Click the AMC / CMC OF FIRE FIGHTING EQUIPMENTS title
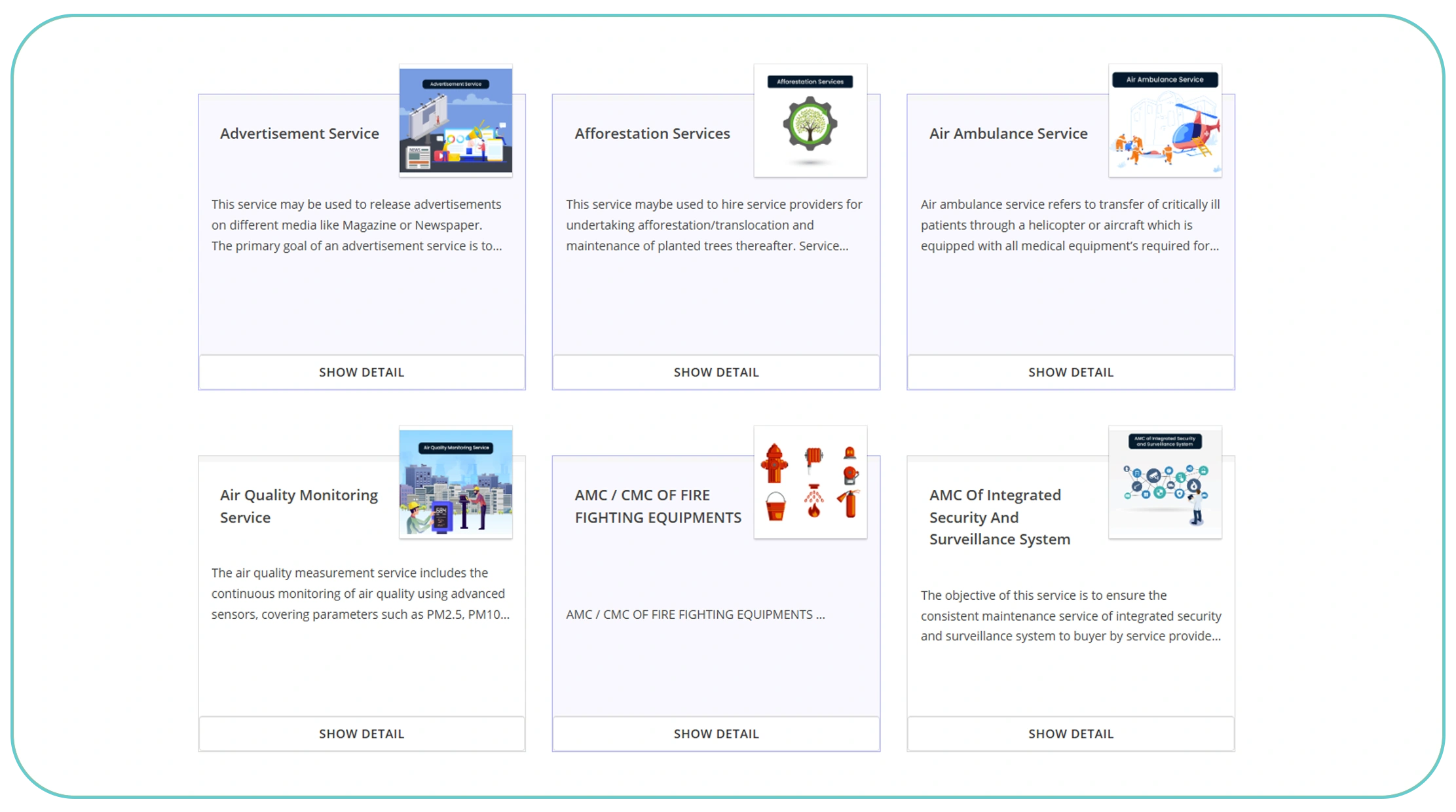This screenshot has width=1456, height=812. (x=658, y=506)
